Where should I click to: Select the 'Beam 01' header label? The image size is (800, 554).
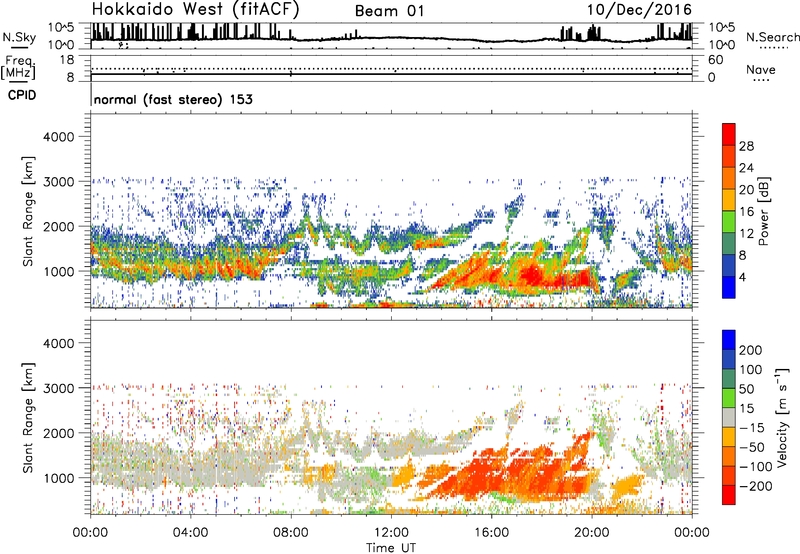389,11
